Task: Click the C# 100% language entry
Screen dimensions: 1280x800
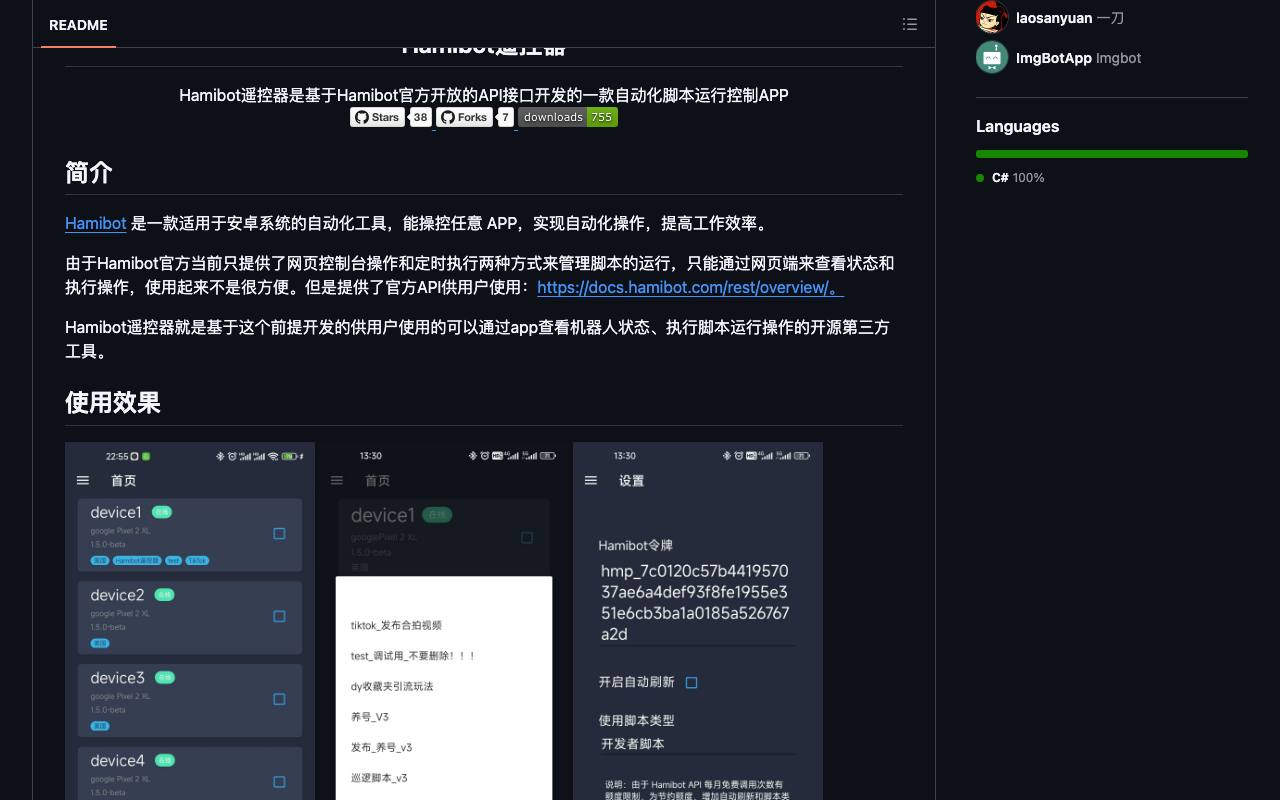Action: 1010,178
